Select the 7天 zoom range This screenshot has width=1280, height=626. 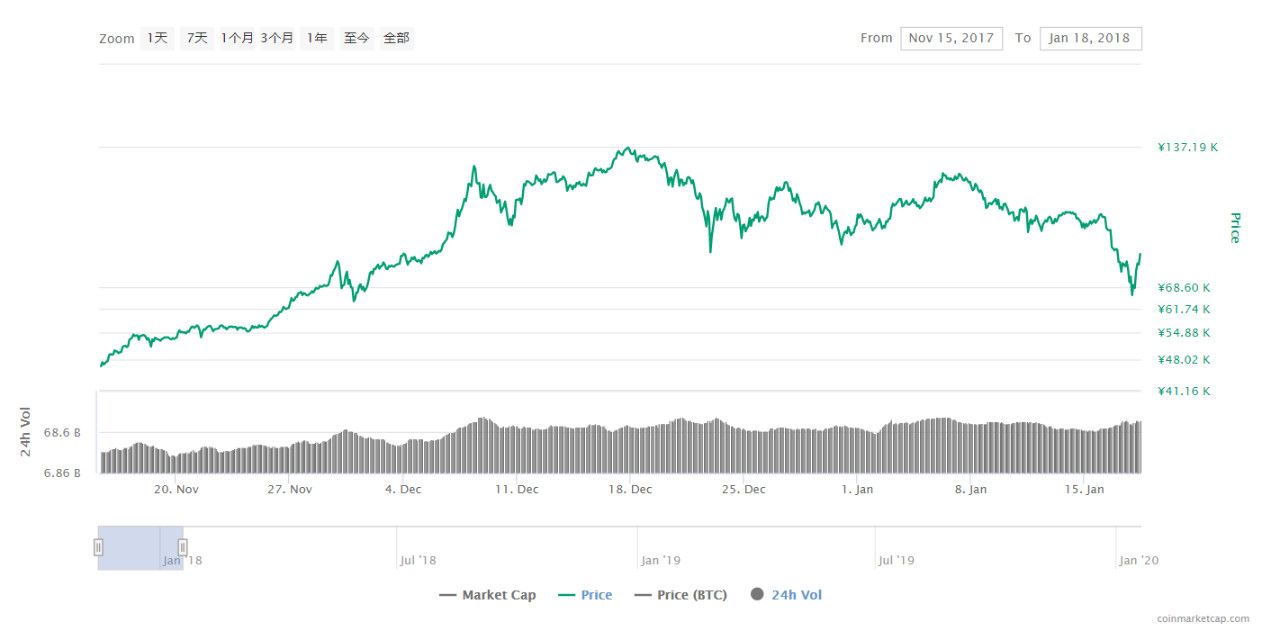197,38
